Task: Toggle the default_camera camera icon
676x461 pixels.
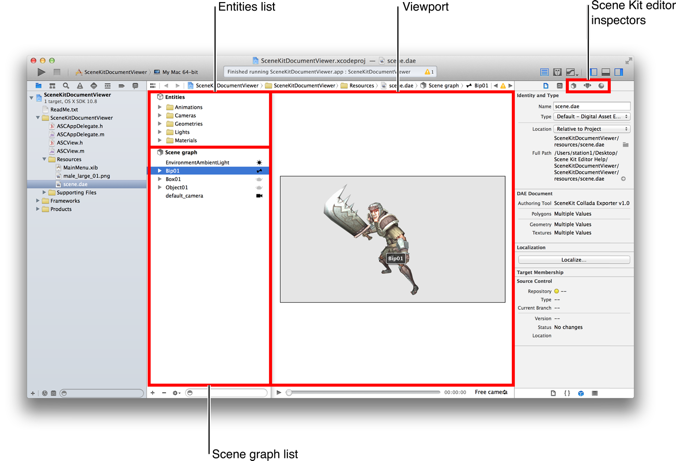Action: (x=259, y=196)
